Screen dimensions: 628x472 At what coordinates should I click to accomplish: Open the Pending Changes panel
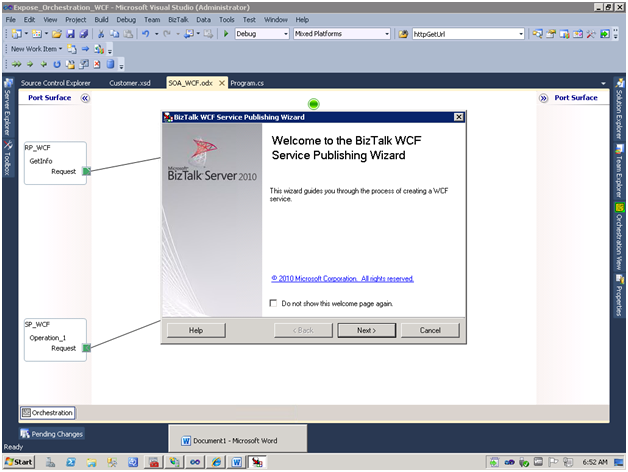pyautogui.click(x=52, y=434)
